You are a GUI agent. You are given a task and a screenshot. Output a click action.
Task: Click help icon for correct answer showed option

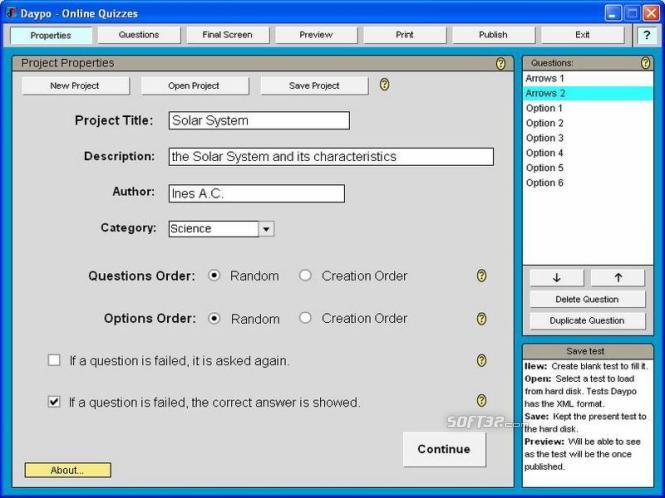click(x=481, y=400)
